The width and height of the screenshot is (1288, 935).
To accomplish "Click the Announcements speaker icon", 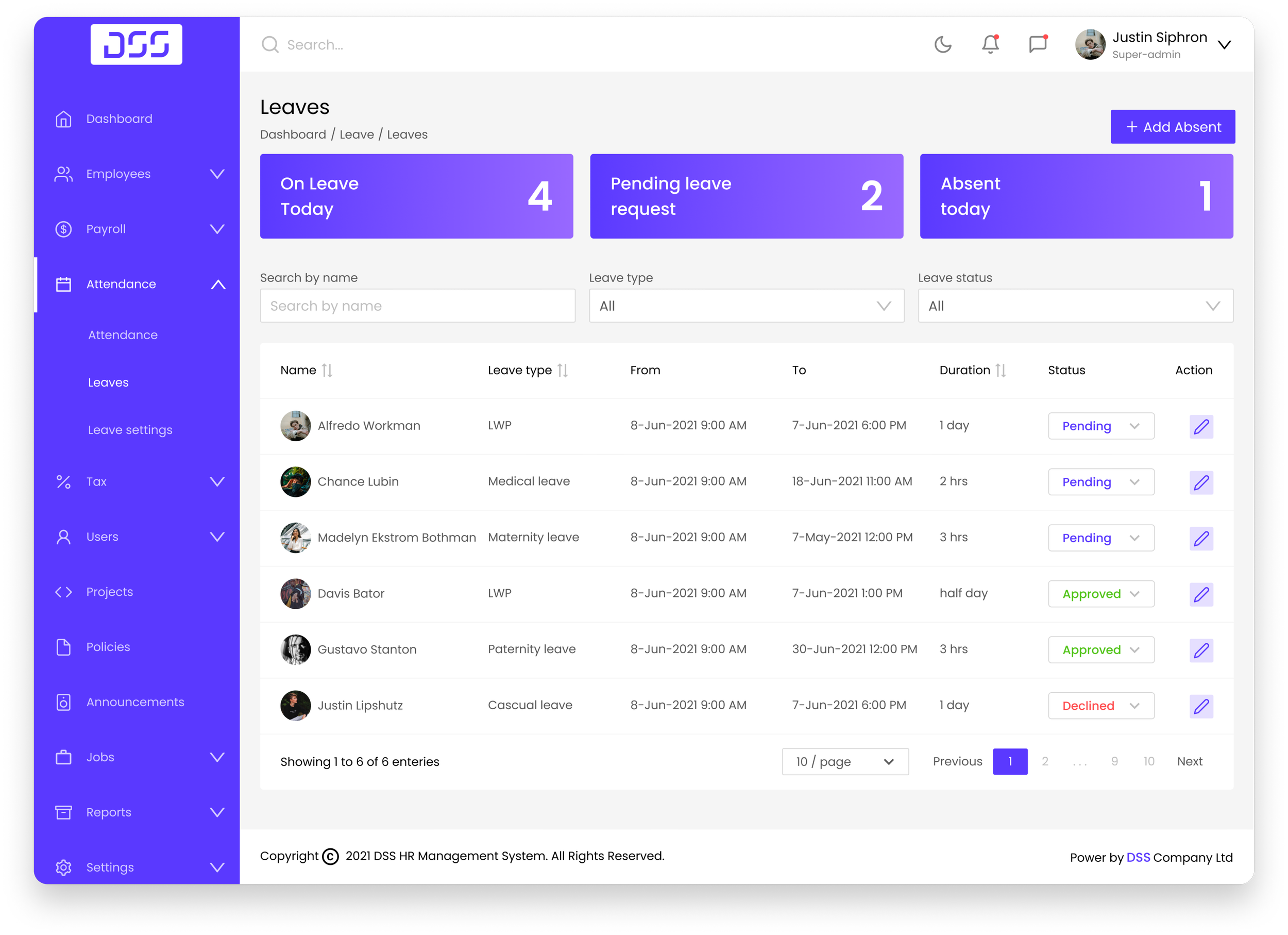I will (x=63, y=702).
